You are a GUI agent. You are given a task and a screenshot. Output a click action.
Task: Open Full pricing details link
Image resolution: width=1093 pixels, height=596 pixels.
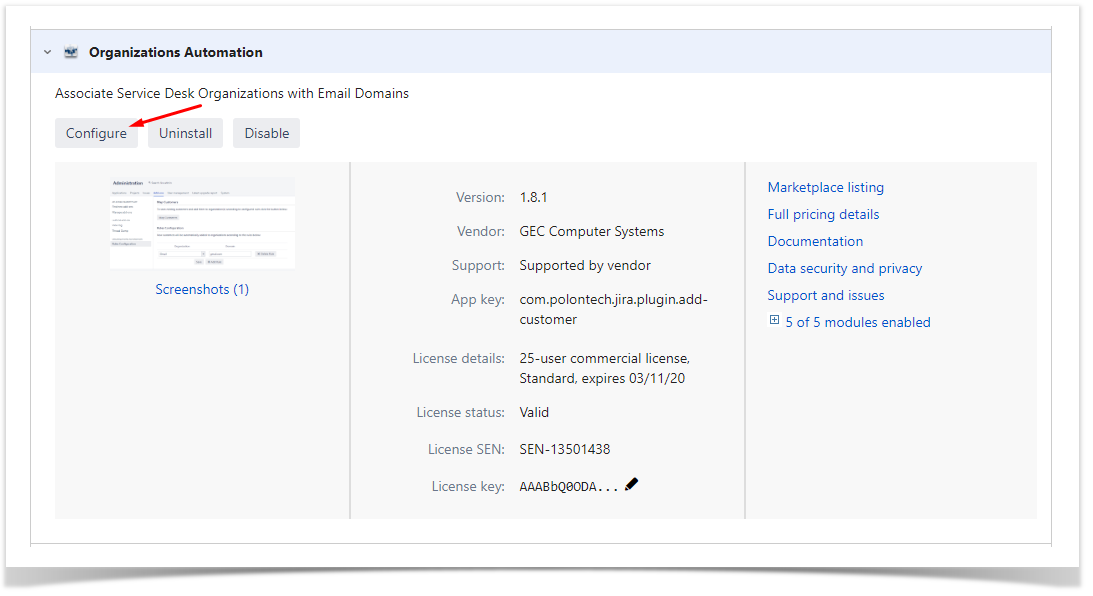click(823, 214)
